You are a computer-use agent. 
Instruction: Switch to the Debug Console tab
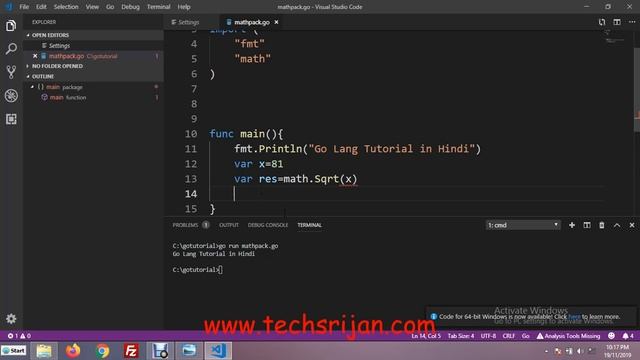coord(268,225)
